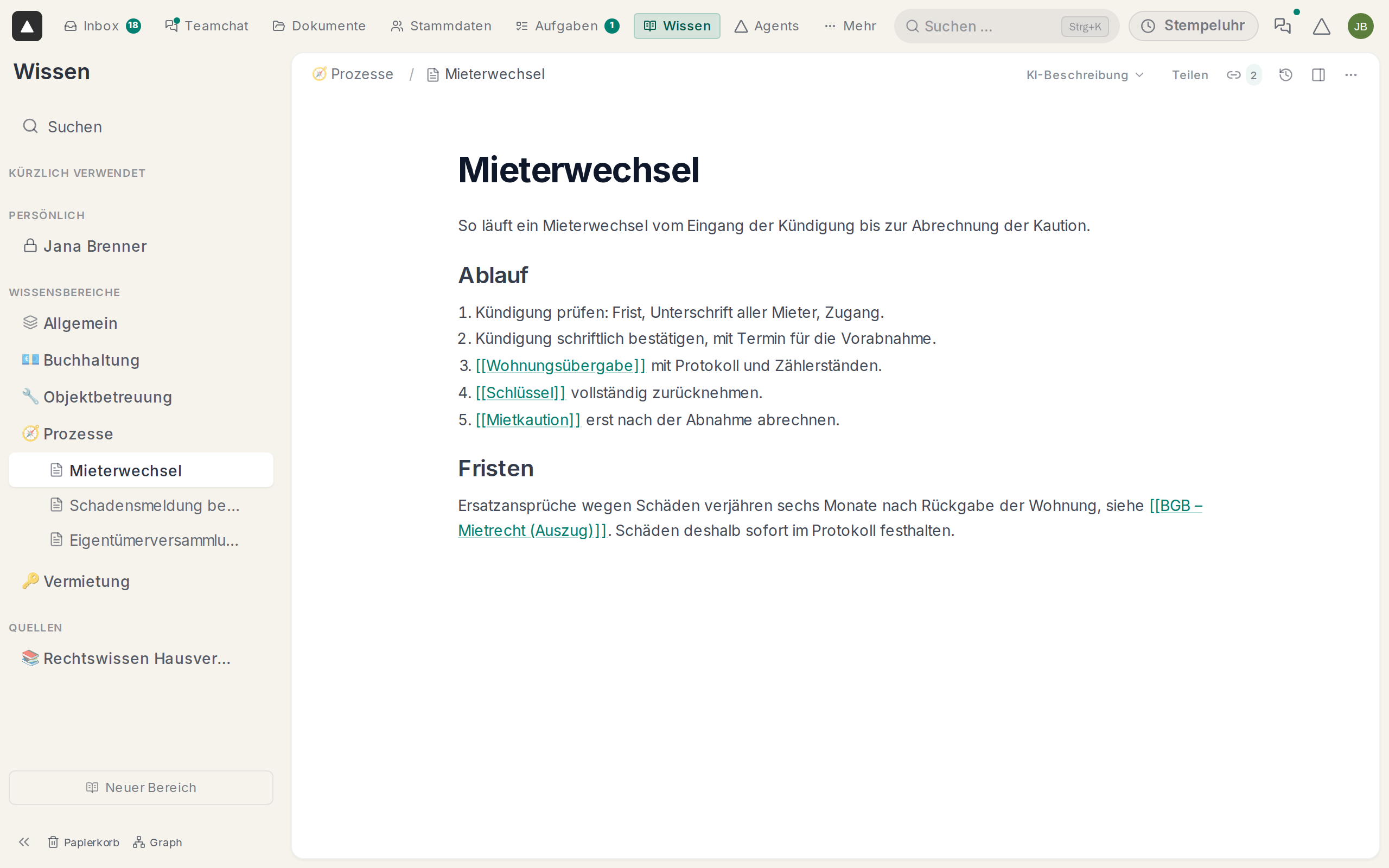Follow the Mietkaution wiki link
Screen dimensions: 1389x868
click(528, 420)
